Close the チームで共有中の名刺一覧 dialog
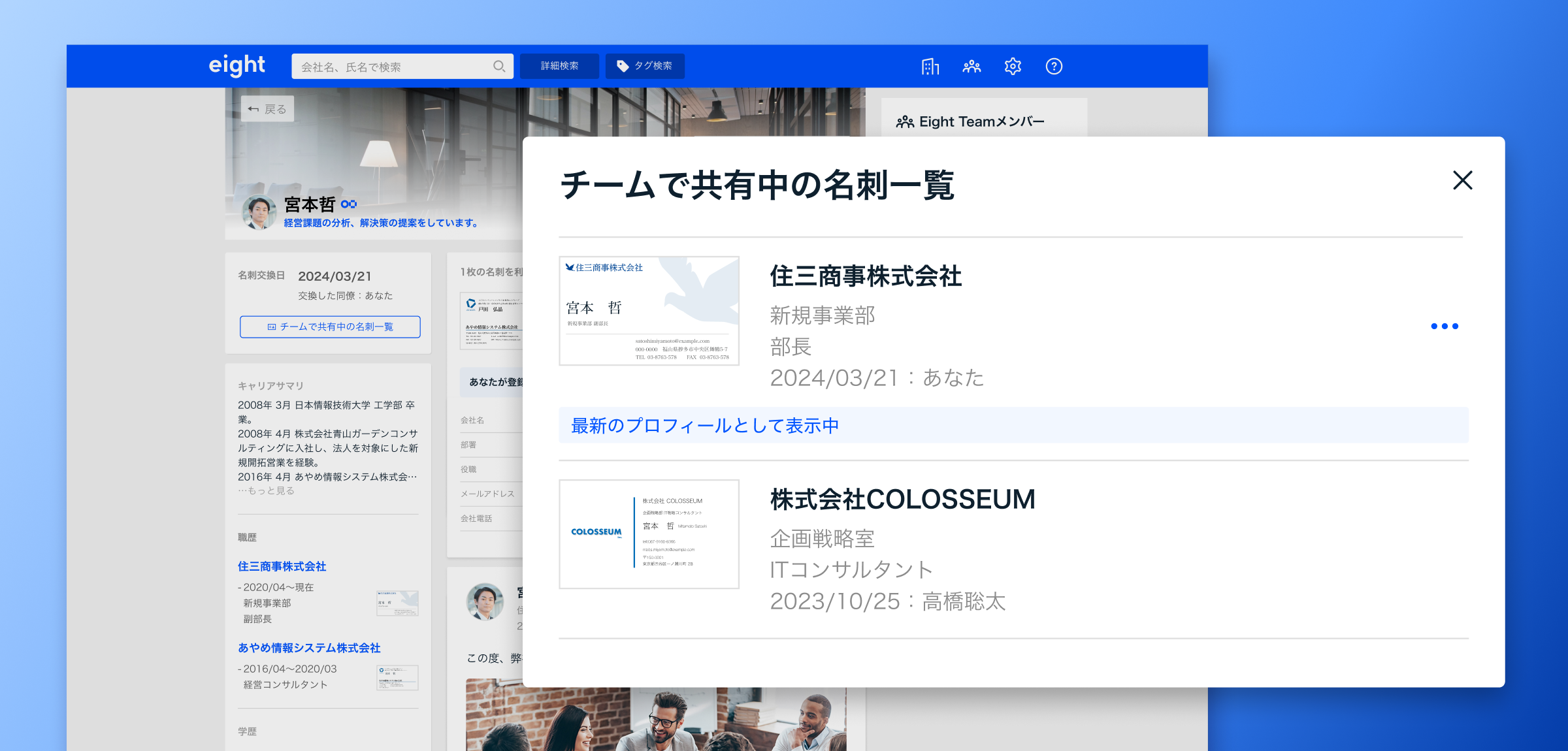Viewport: 1568px width, 751px height. click(x=1463, y=181)
